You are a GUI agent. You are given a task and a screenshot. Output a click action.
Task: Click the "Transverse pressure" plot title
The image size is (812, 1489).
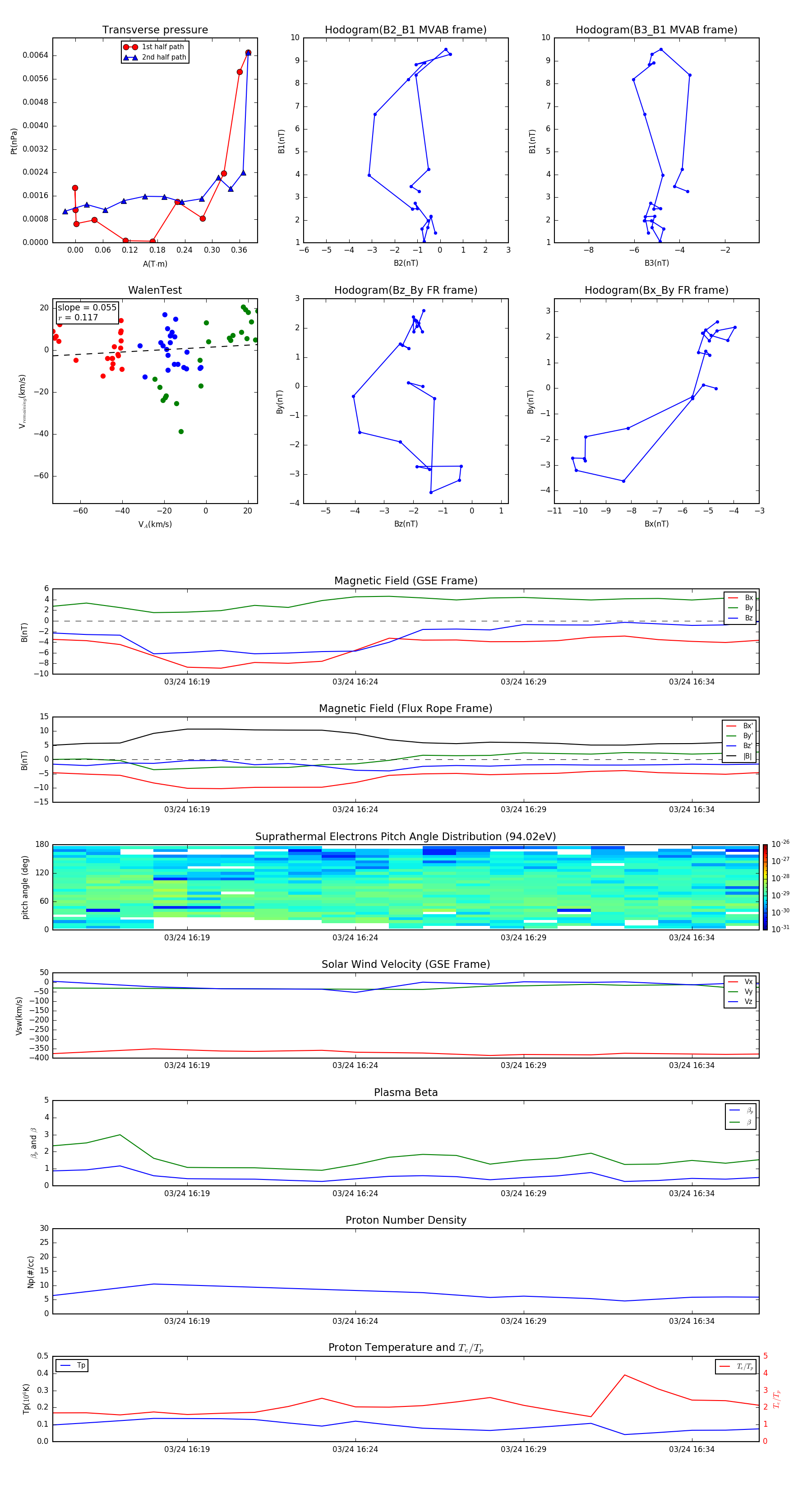click(x=155, y=30)
